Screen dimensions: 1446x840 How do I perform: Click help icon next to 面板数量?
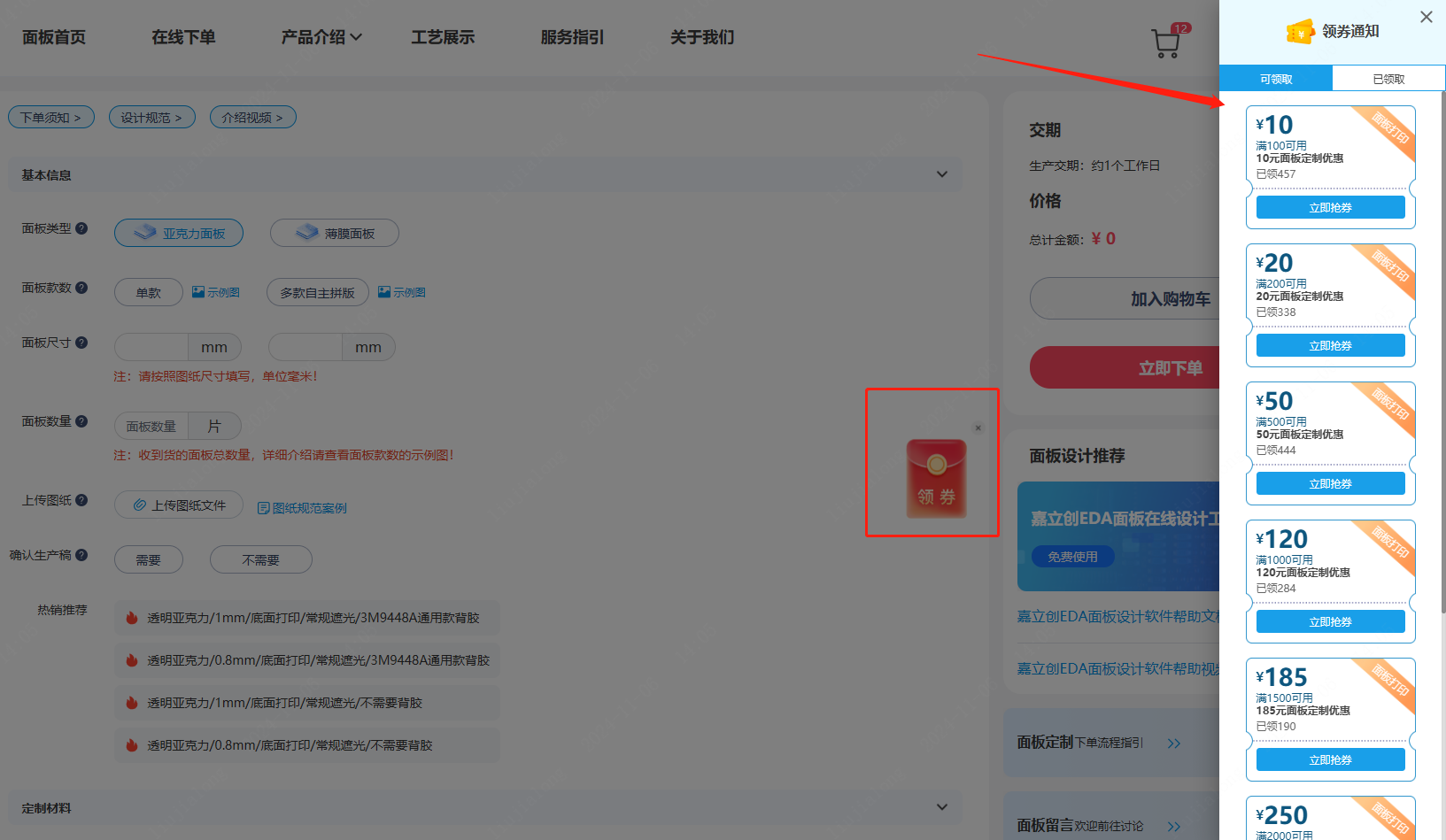81,421
